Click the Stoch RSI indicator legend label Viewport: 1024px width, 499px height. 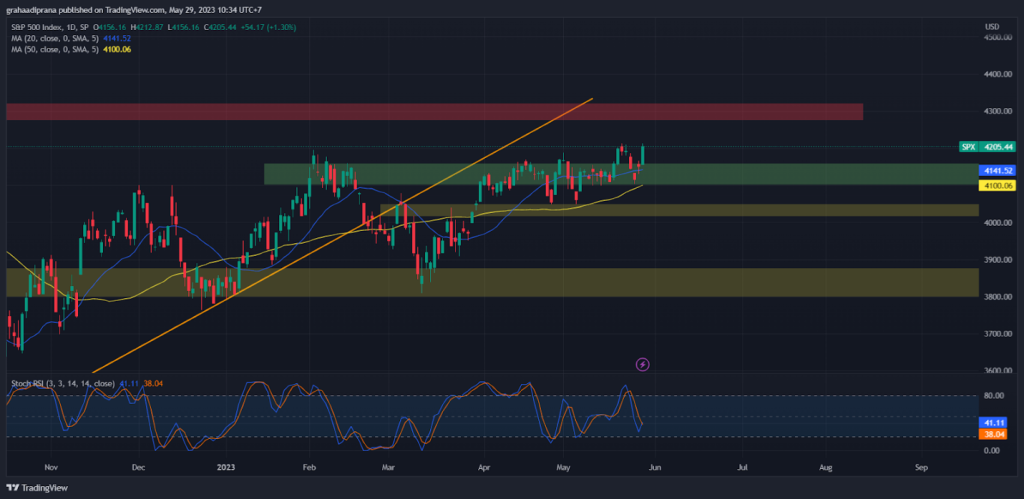pyautogui.click(x=63, y=383)
